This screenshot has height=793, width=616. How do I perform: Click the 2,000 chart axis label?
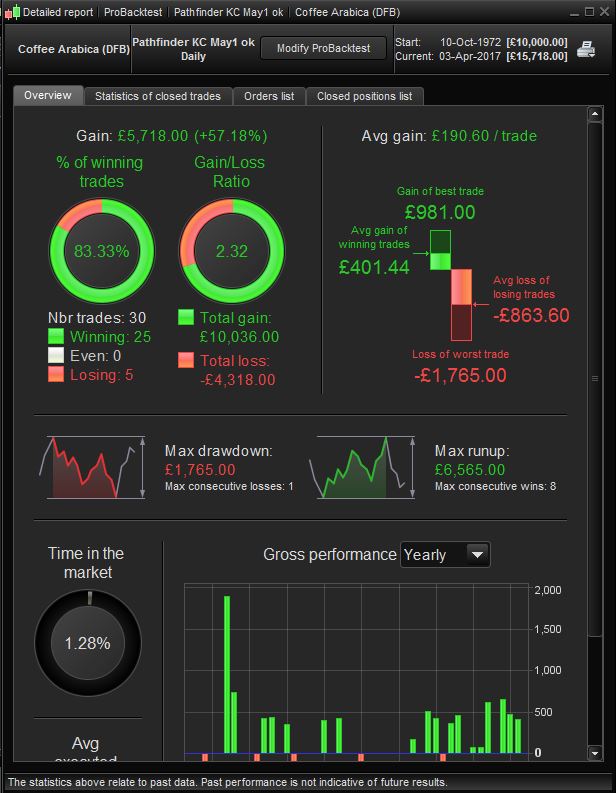click(548, 590)
